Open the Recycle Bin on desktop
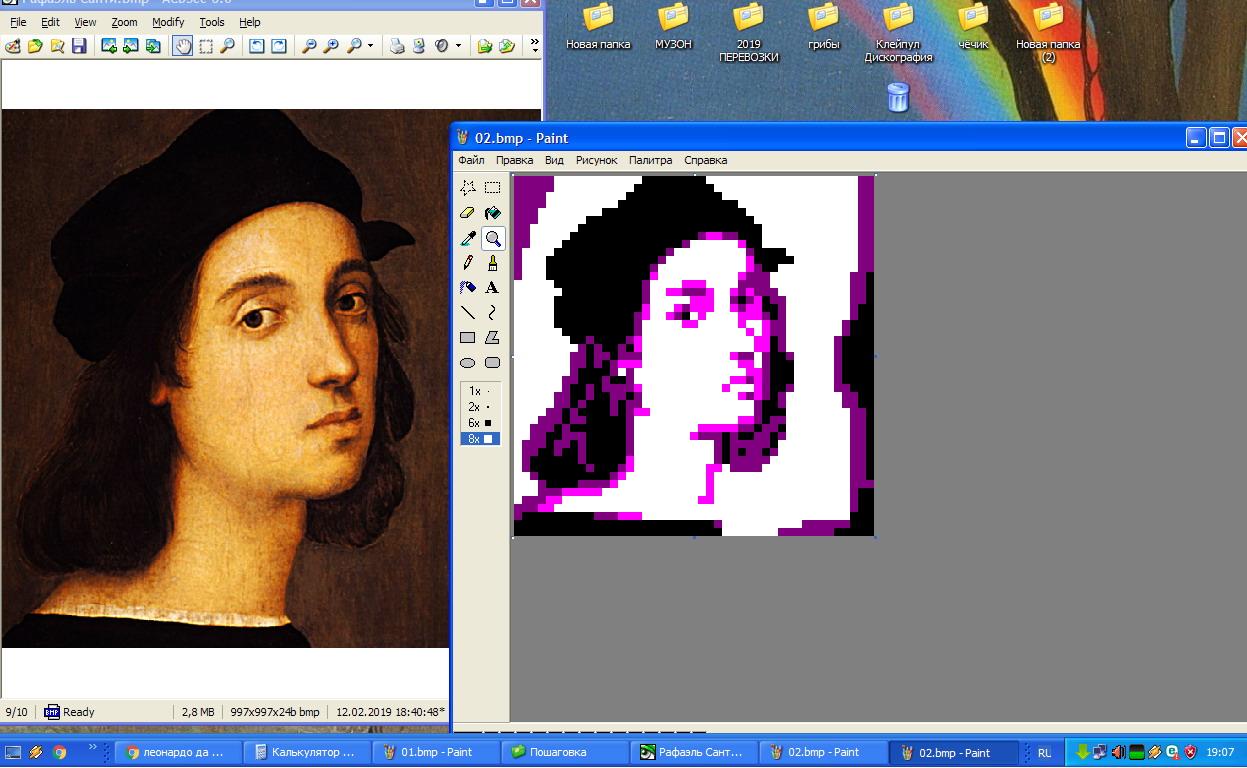 (x=898, y=97)
